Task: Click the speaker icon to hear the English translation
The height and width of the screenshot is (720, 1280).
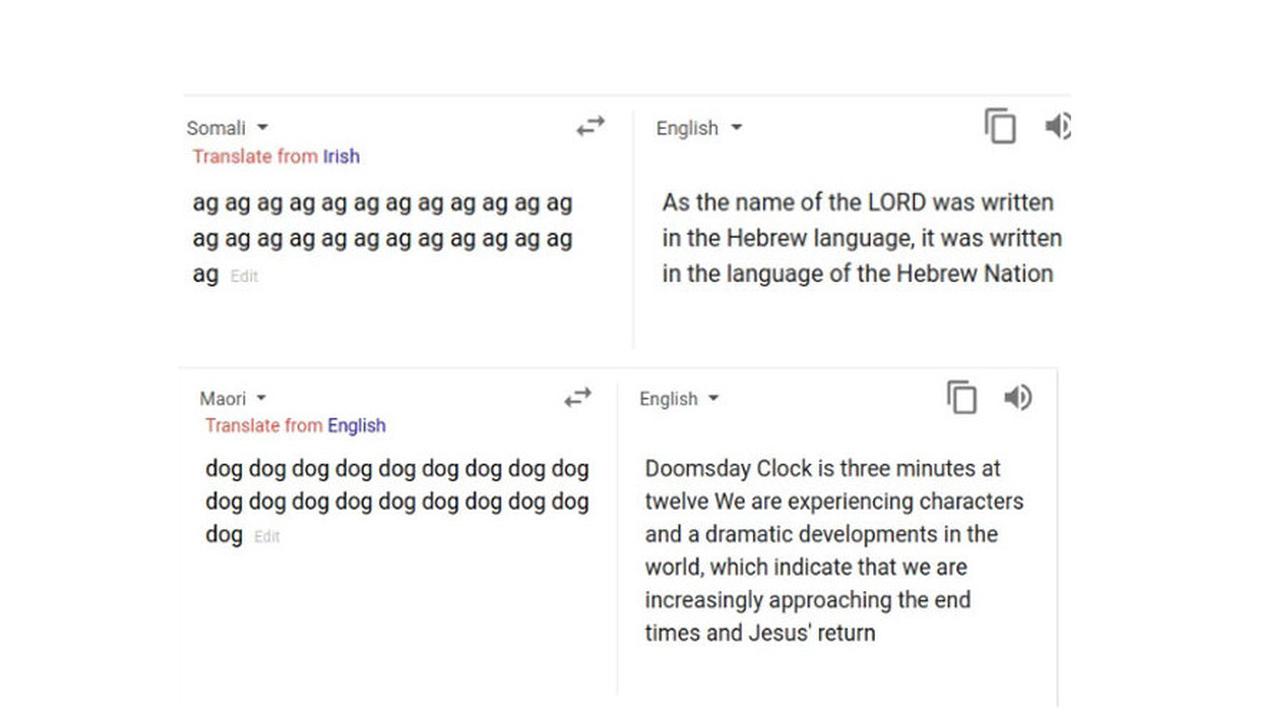Action: (x=1058, y=128)
